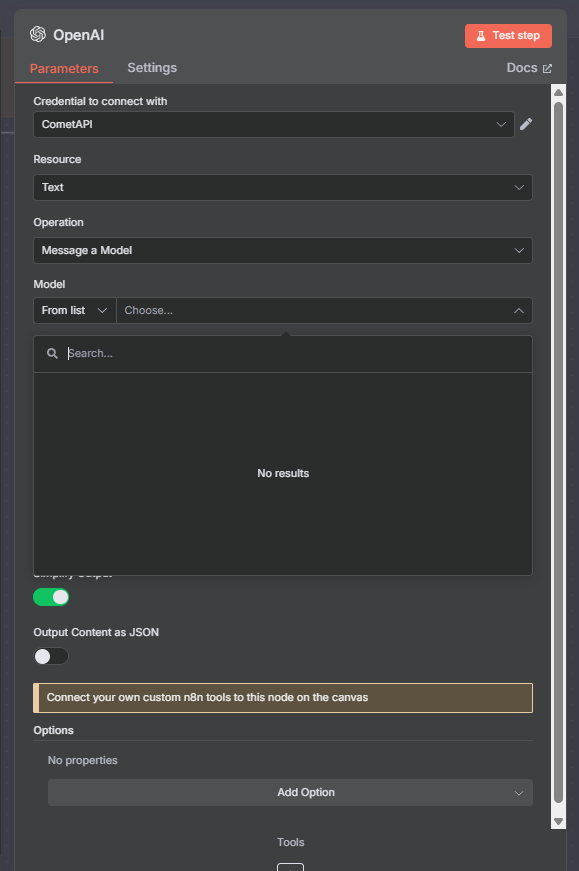Switch to the Settings tab
This screenshot has height=871, width=579.
tap(152, 68)
